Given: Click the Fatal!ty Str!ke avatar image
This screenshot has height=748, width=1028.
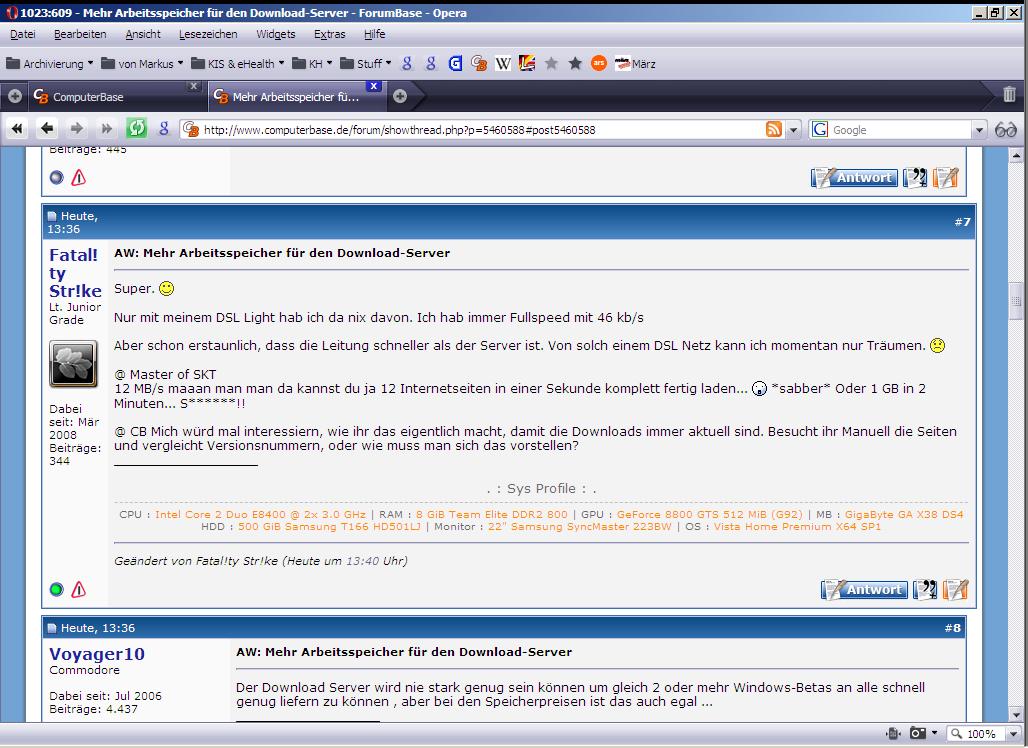Looking at the screenshot, I should point(73,363).
